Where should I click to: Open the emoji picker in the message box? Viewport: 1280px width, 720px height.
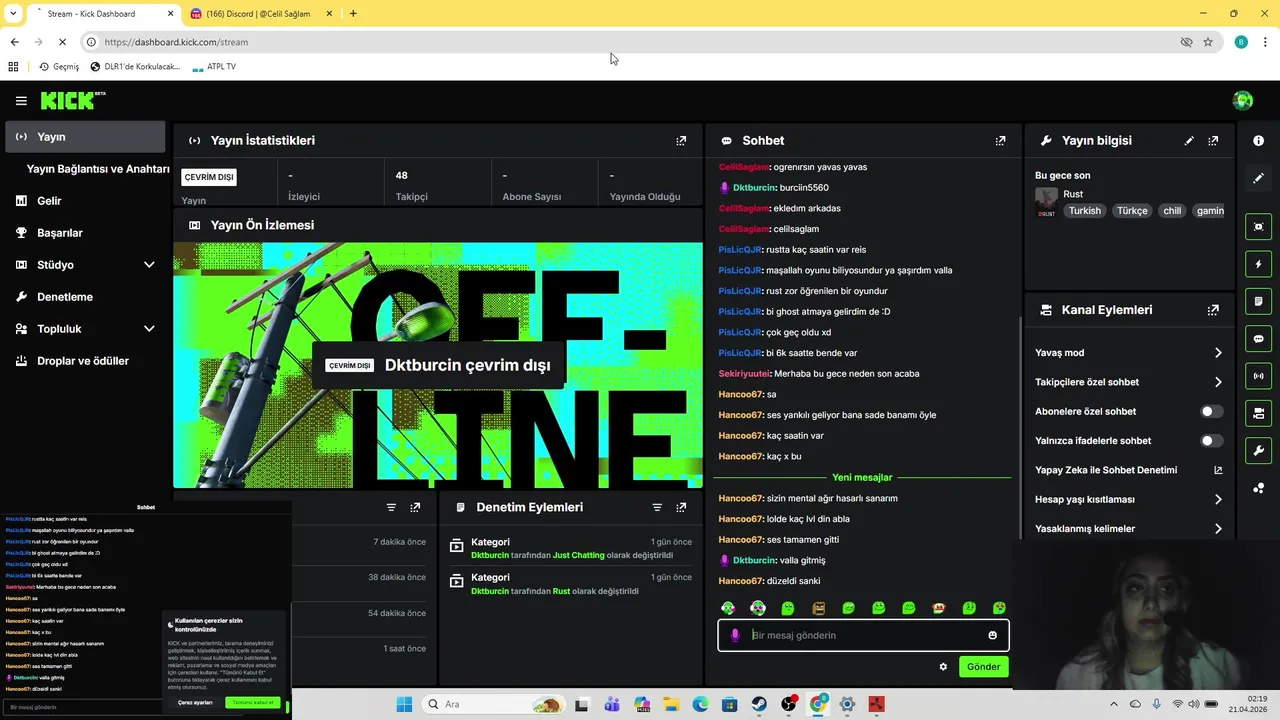pyautogui.click(x=992, y=635)
